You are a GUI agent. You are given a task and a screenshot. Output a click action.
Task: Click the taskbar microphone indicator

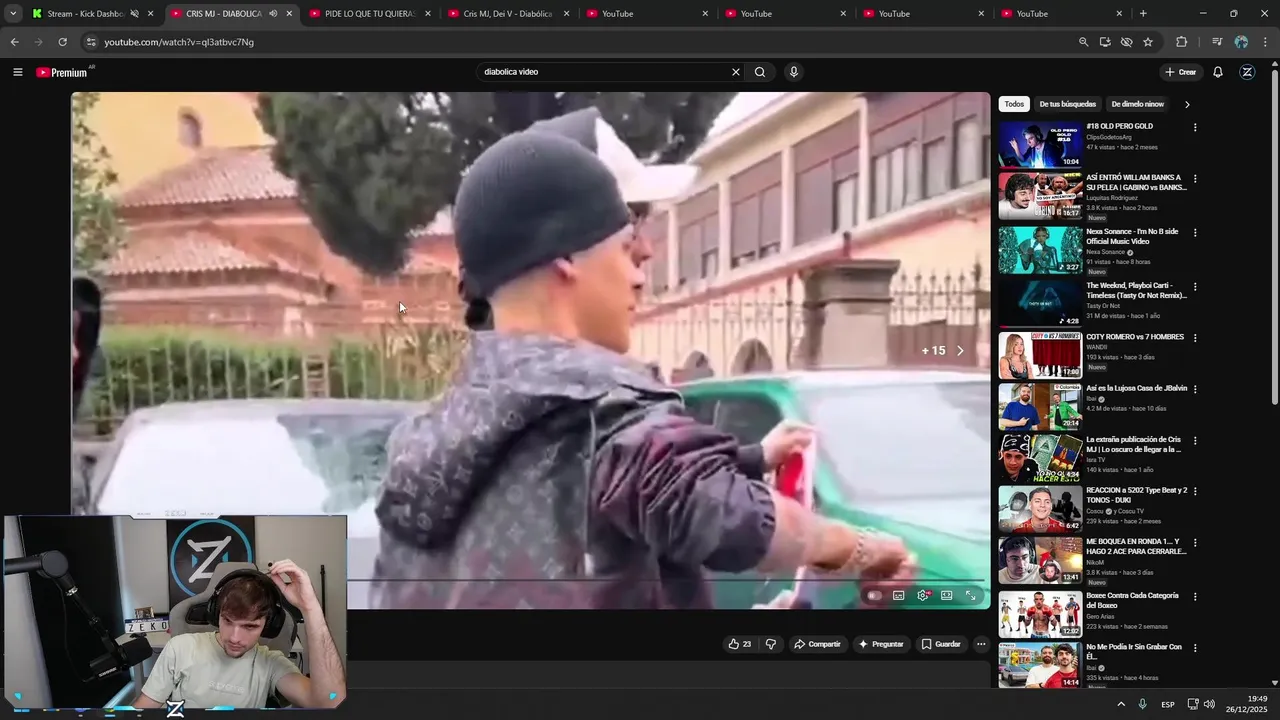coord(1142,705)
